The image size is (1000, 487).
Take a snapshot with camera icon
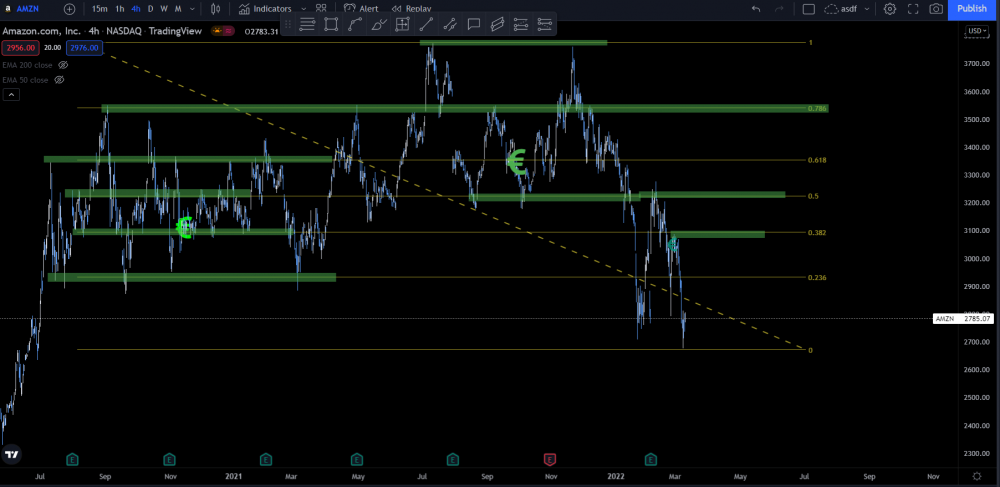[936, 9]
